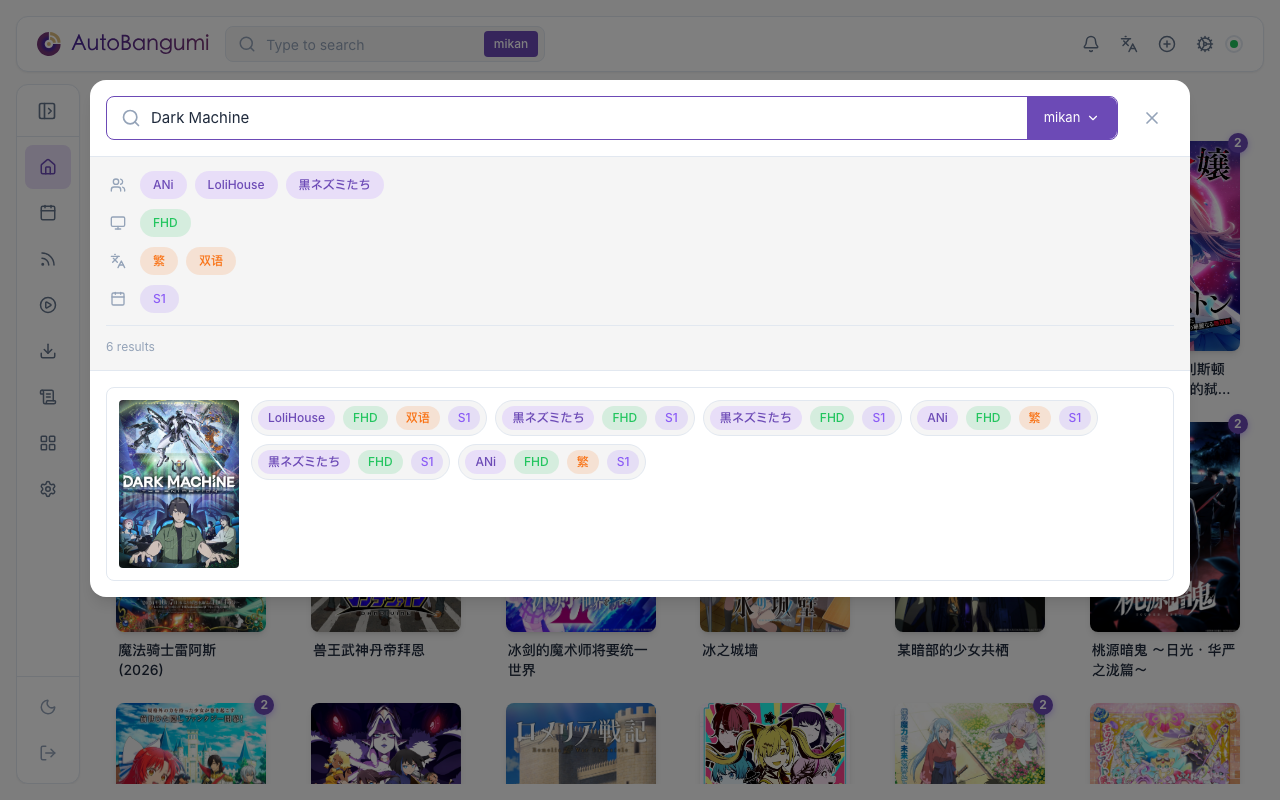Viewport: 1280px width, 800px height.
Task: Toggle the 繁 language filter beside translate icon
Action: 159,261
